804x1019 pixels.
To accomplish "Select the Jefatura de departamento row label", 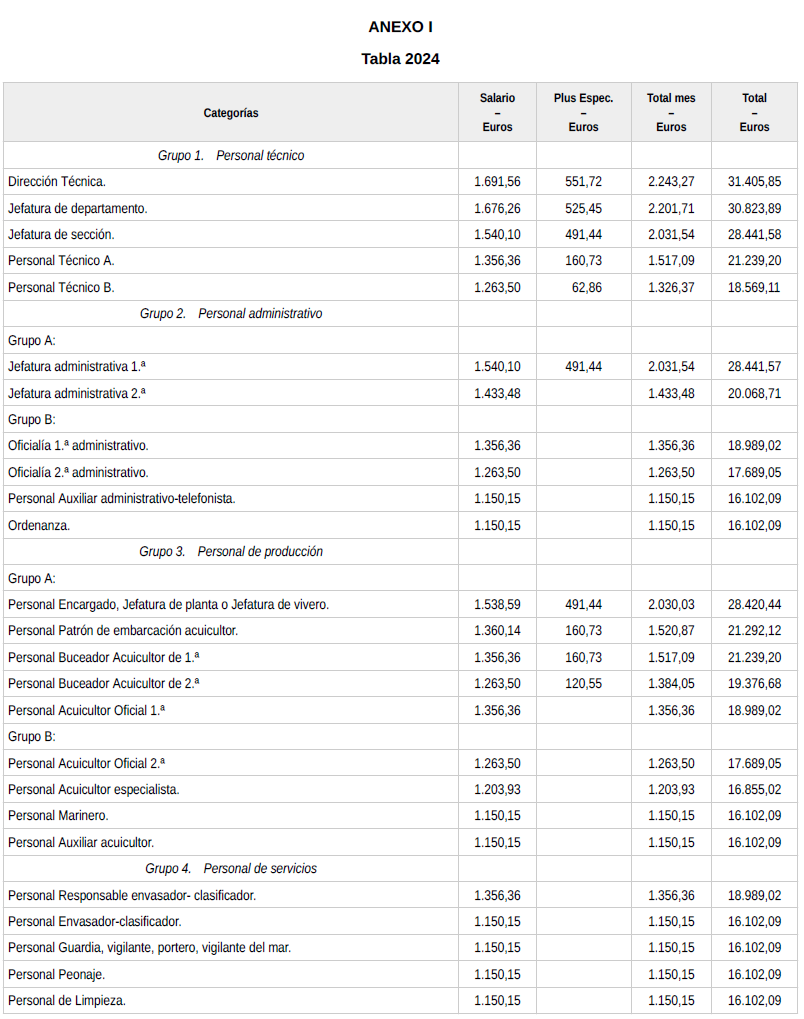I will (78, 208).
